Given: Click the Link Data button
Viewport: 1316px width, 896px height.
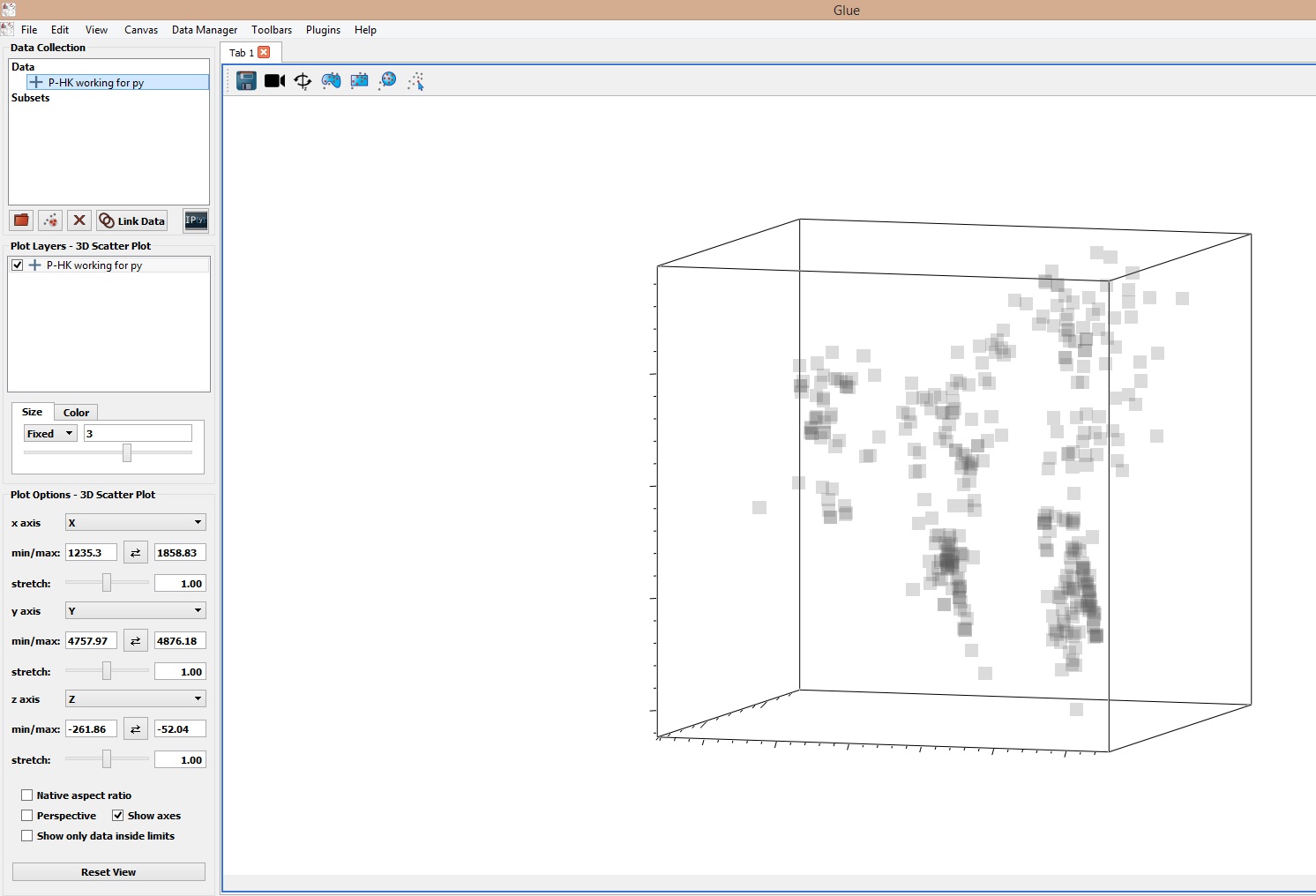Looking at the screenshot, I should coord(131,220).
